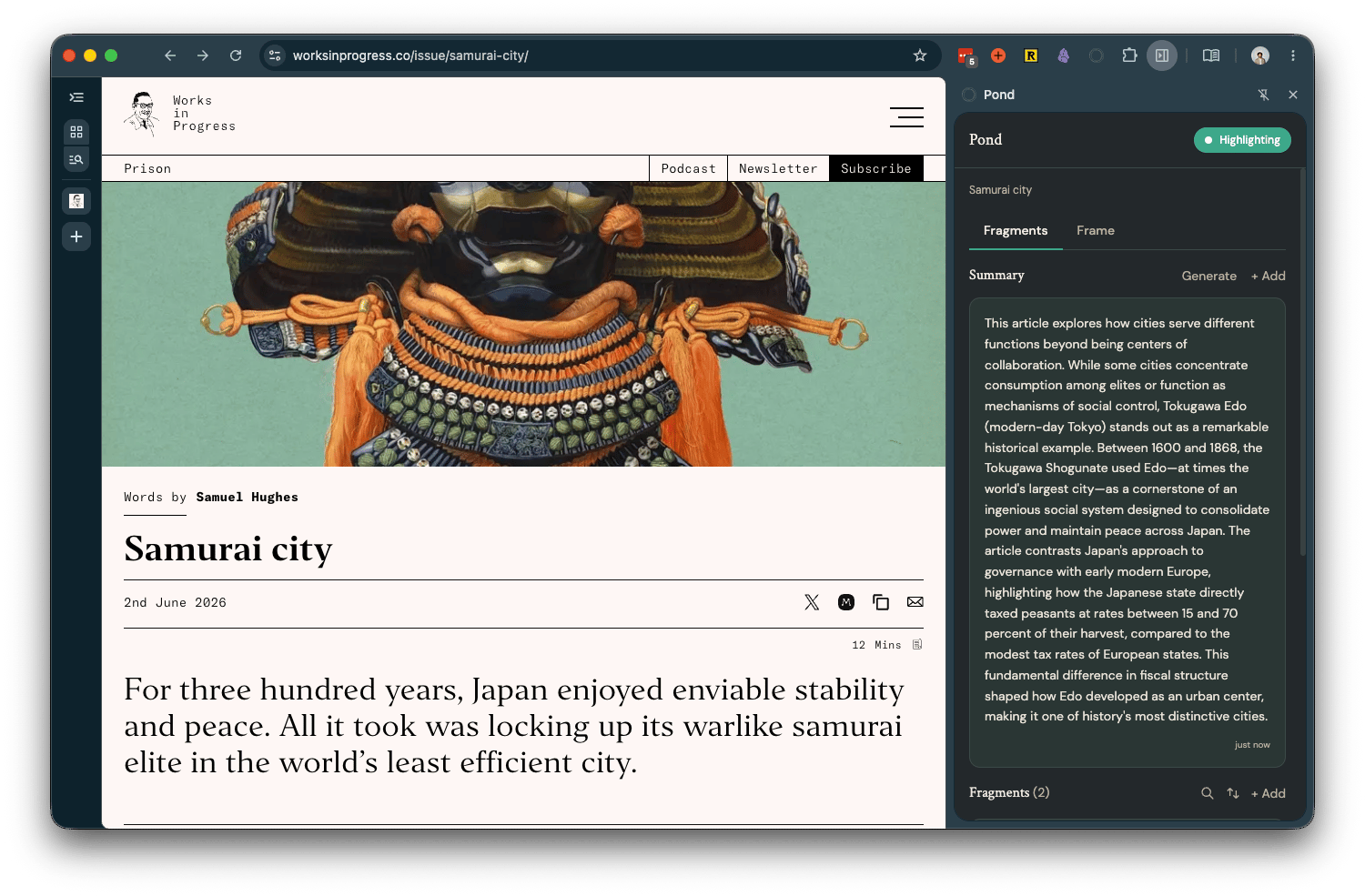Open the tab search icon

point(76,160)
